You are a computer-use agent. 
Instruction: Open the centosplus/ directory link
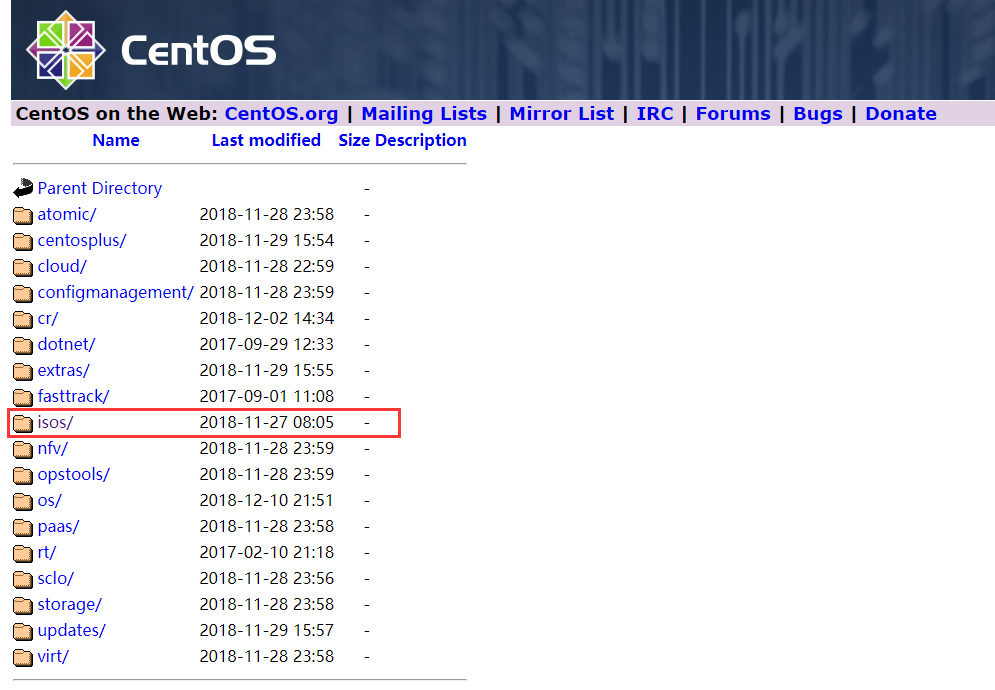tap(82, 241)
